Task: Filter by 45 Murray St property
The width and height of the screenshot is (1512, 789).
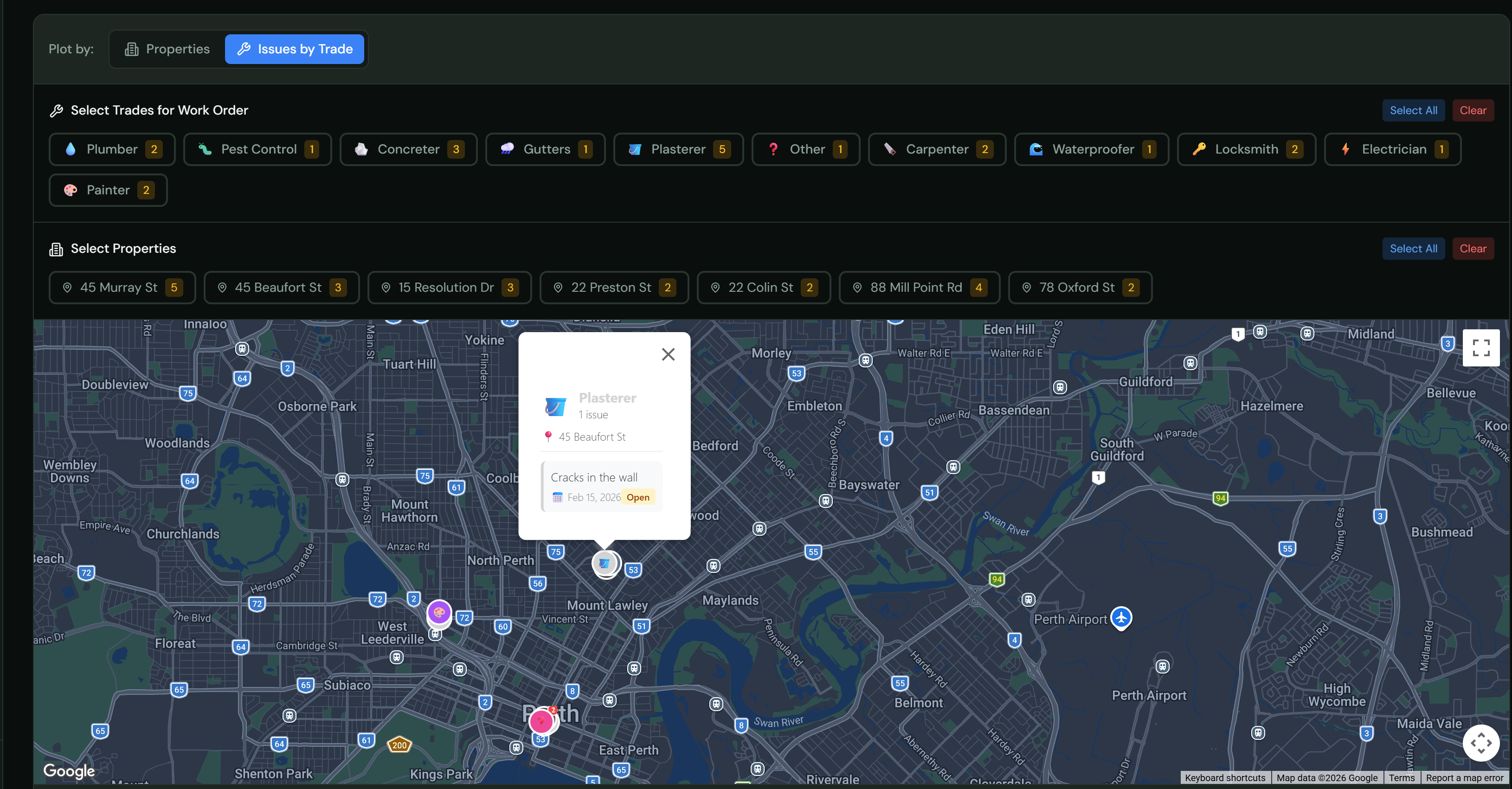Action: click(x=122, y=288)
